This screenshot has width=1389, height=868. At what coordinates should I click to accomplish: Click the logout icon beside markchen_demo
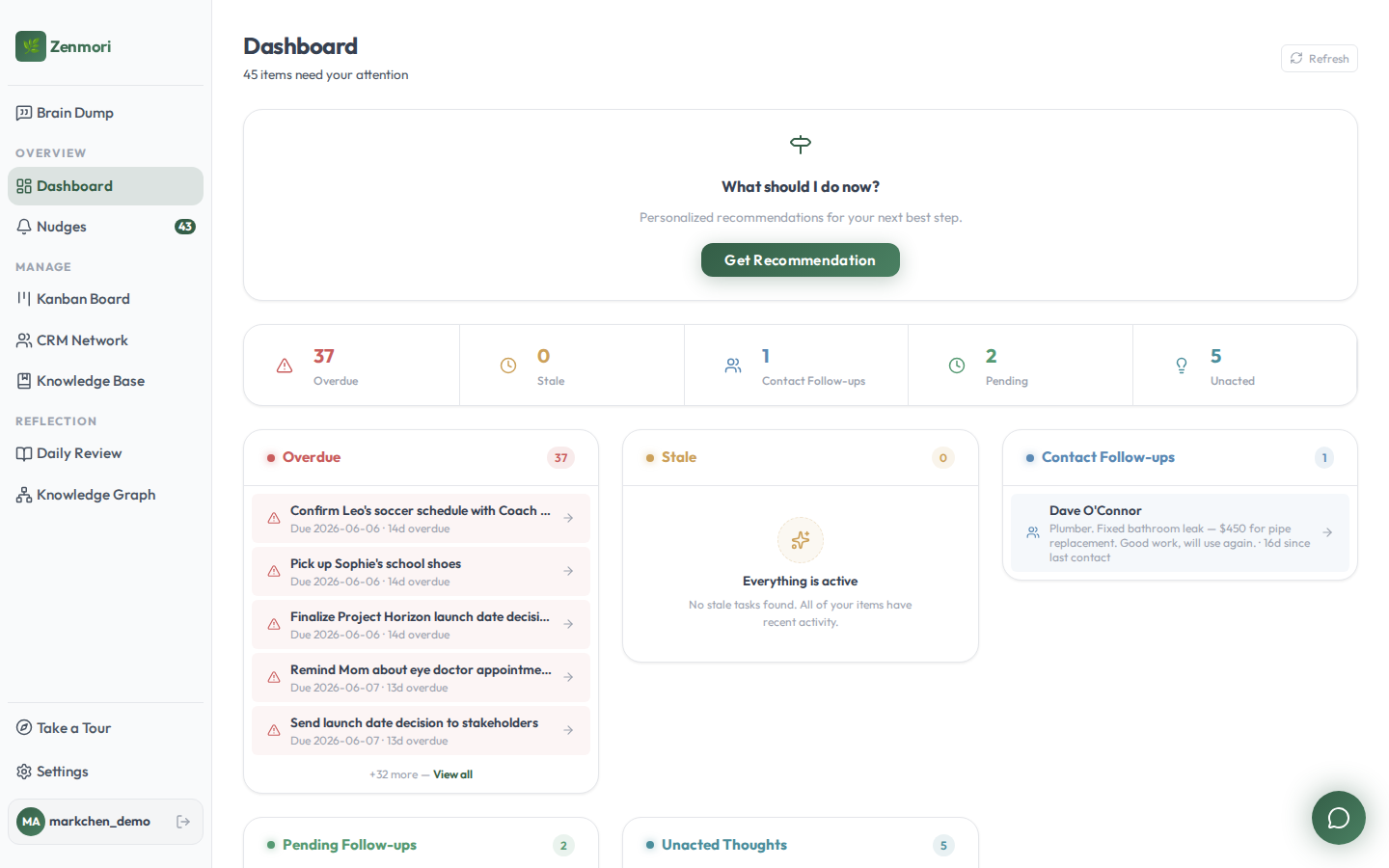183,822
